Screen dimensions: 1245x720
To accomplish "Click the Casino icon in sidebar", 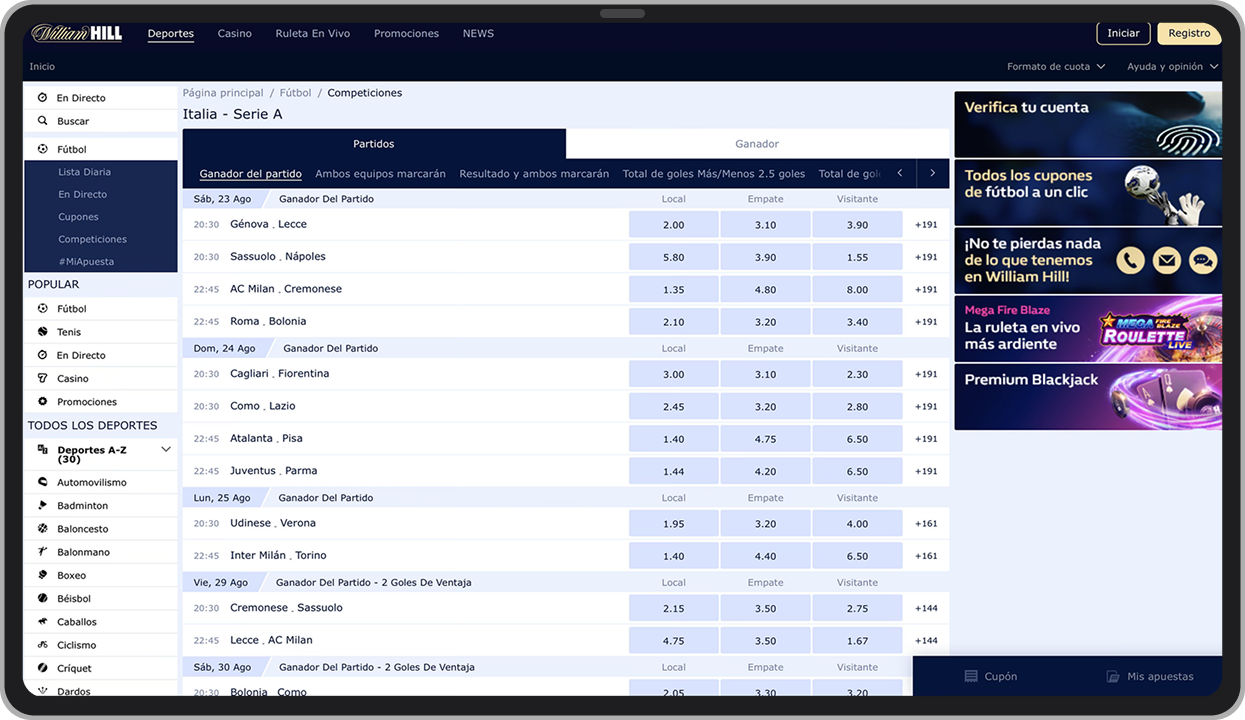I will 42,378.
